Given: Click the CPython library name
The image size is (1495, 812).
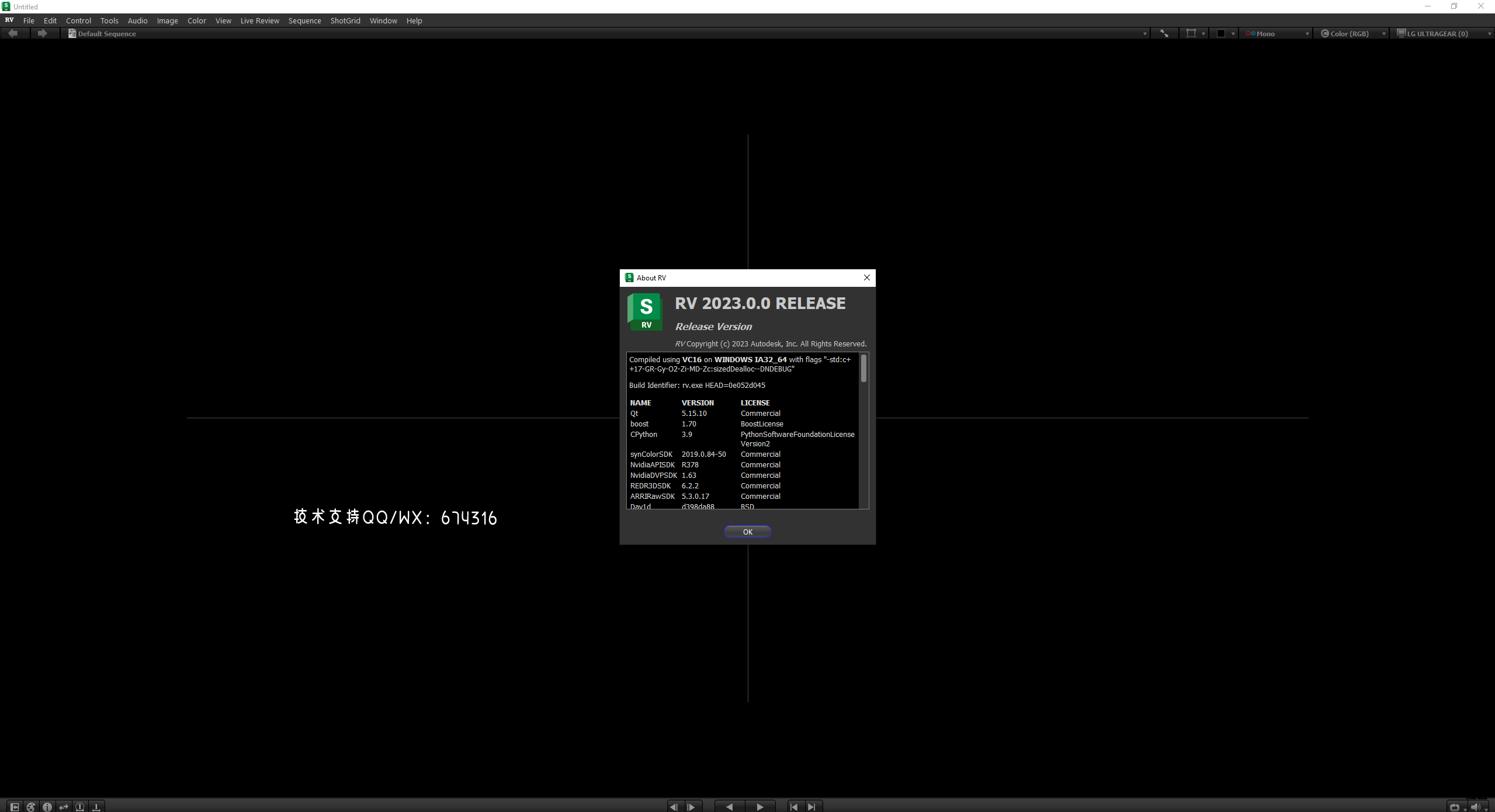Looking at the screenshot, I should coord(644,435).
